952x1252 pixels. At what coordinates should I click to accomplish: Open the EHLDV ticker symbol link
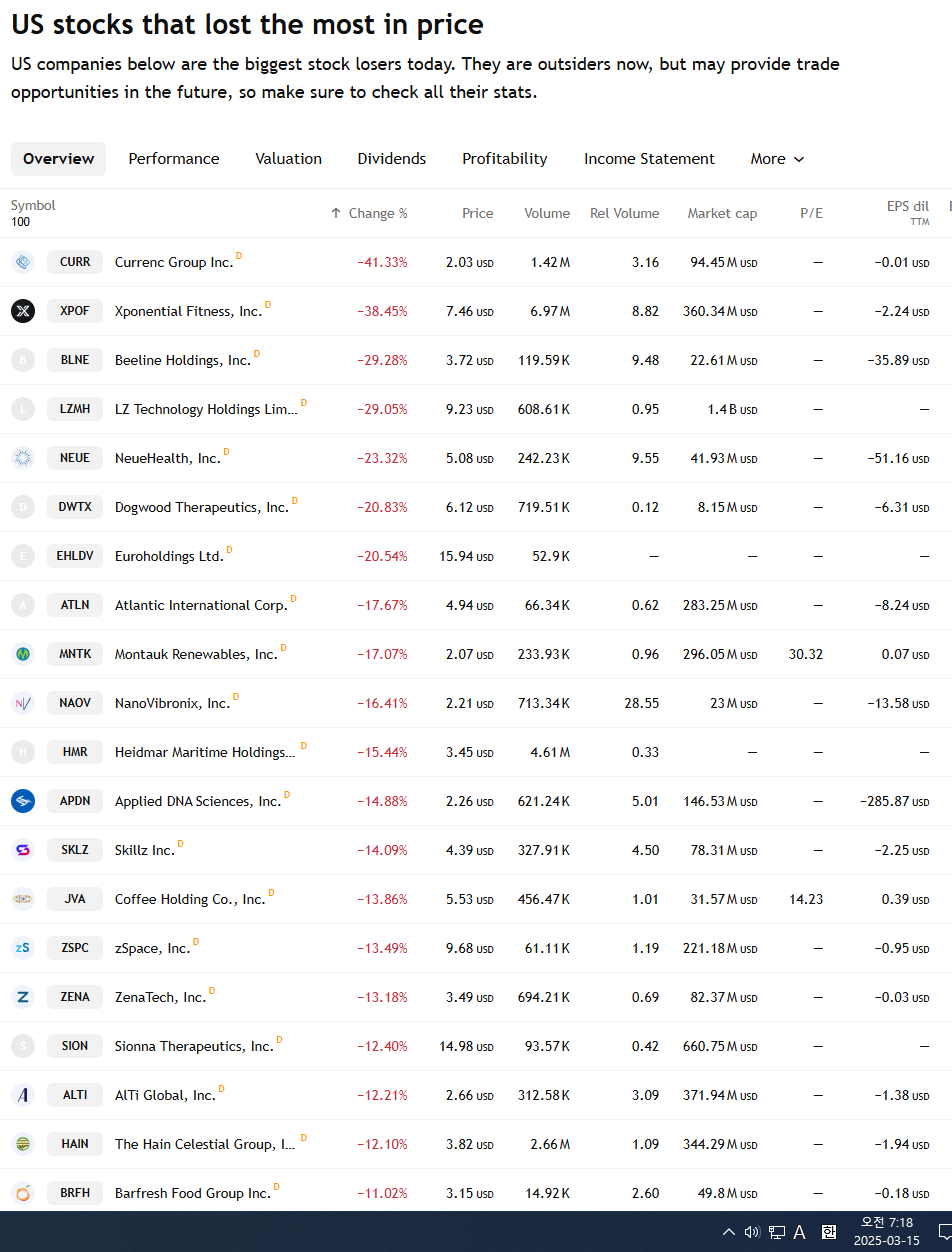pos(75,556)
